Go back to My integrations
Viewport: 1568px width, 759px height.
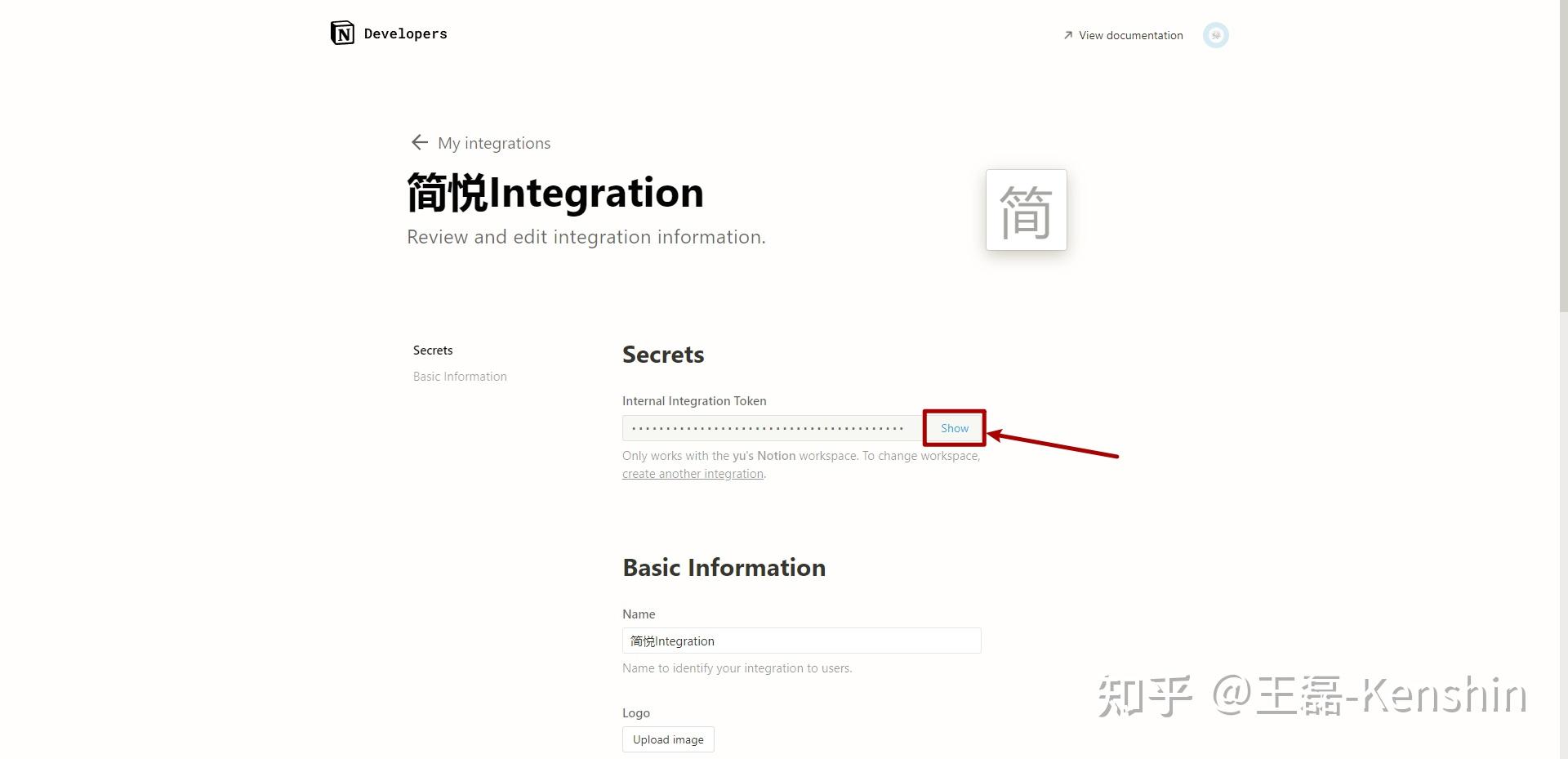(x=494, y=143)
